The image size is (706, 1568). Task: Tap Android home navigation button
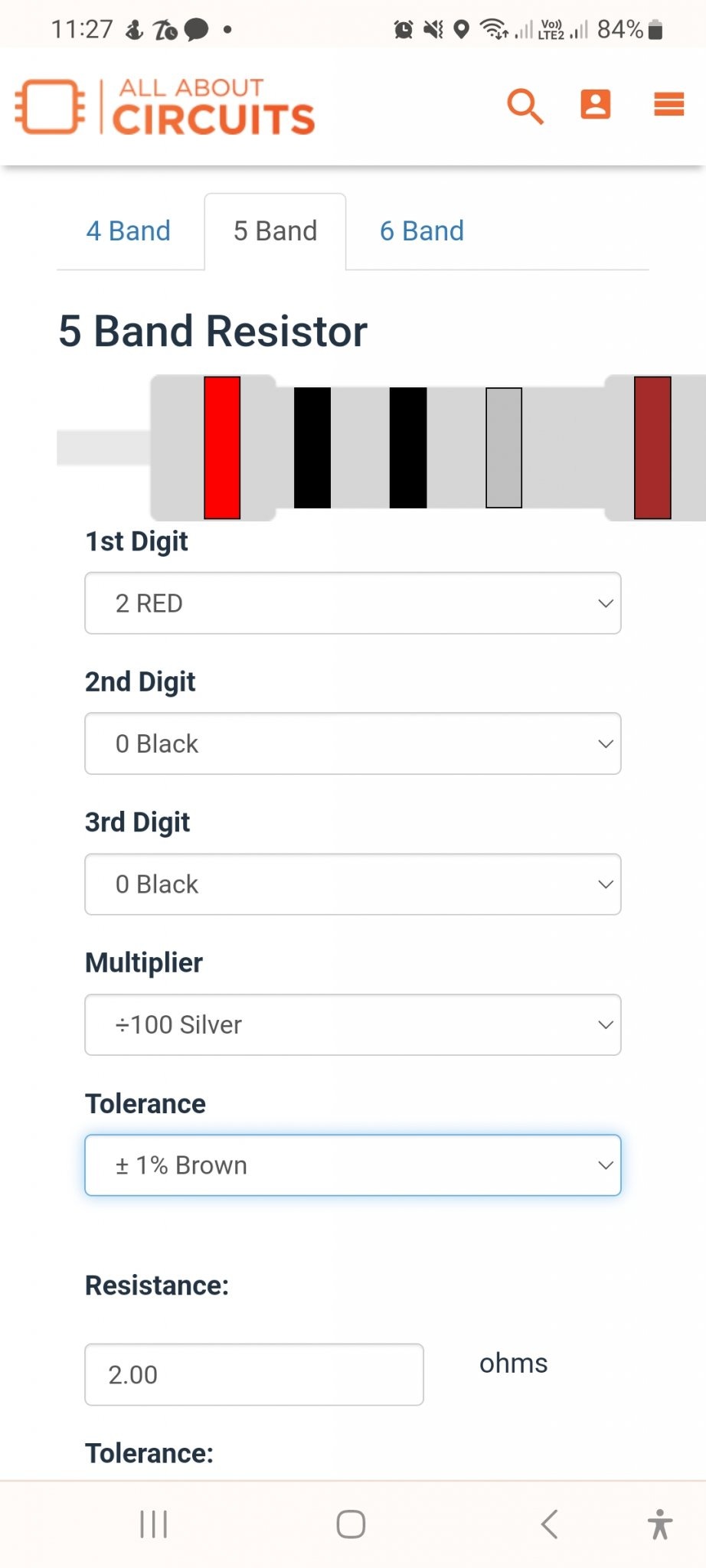click(x=351, y=1524)
